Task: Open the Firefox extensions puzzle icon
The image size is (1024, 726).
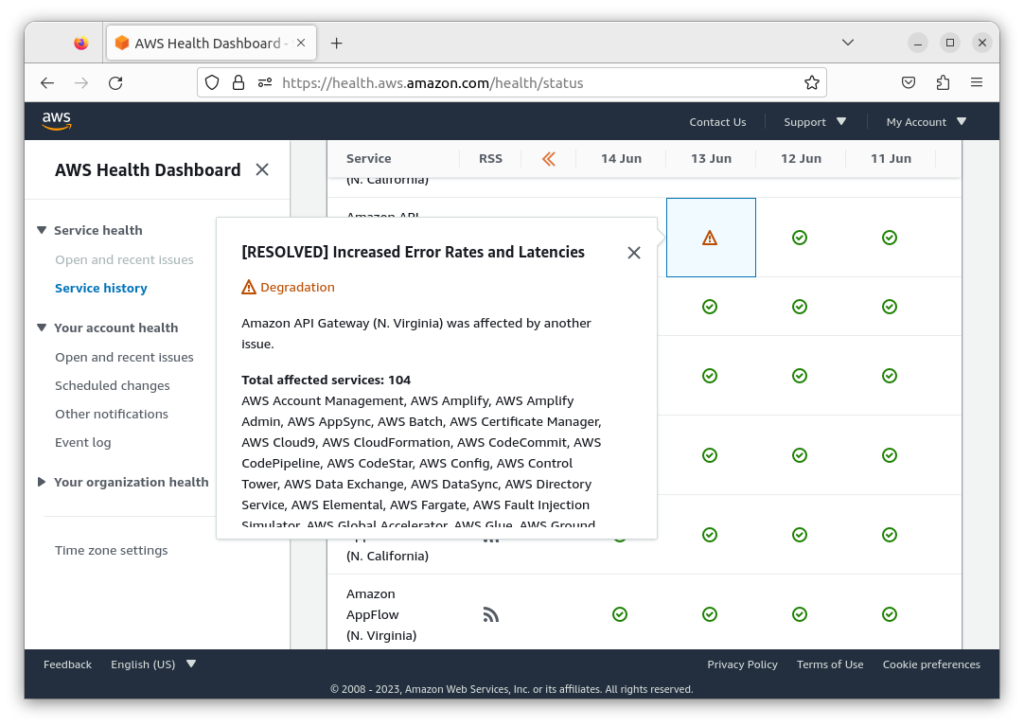Action: click(x=943, y=83)
